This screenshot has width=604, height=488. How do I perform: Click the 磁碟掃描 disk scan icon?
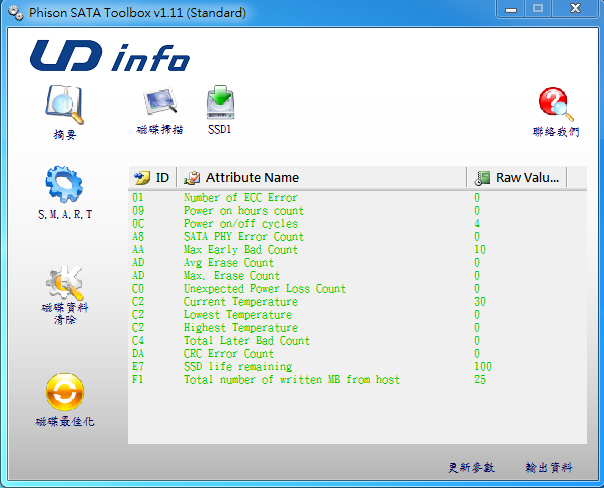160,102
